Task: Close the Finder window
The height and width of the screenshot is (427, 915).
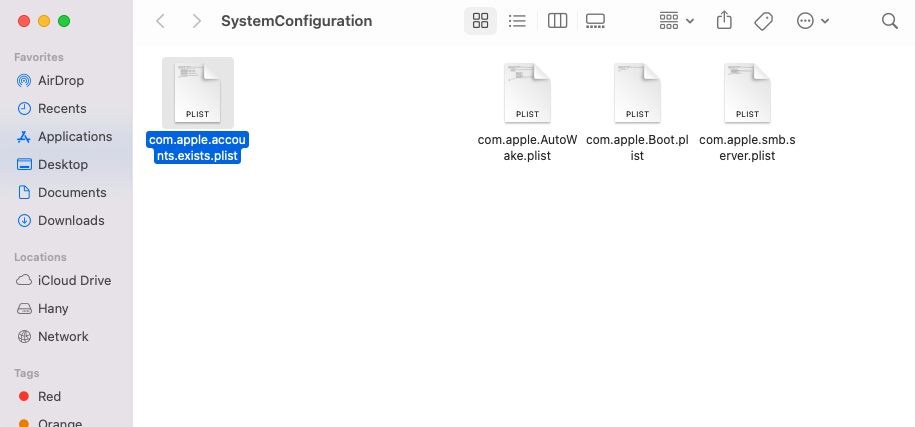Action: coord(24,22)
